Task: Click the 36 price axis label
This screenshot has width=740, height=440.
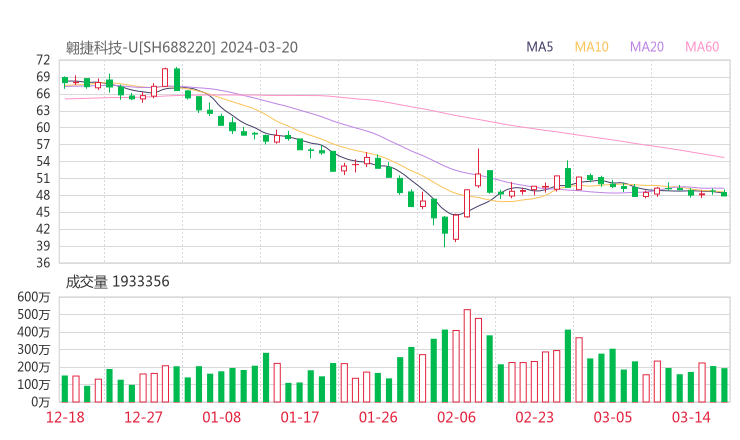Action: coord(43,263)
